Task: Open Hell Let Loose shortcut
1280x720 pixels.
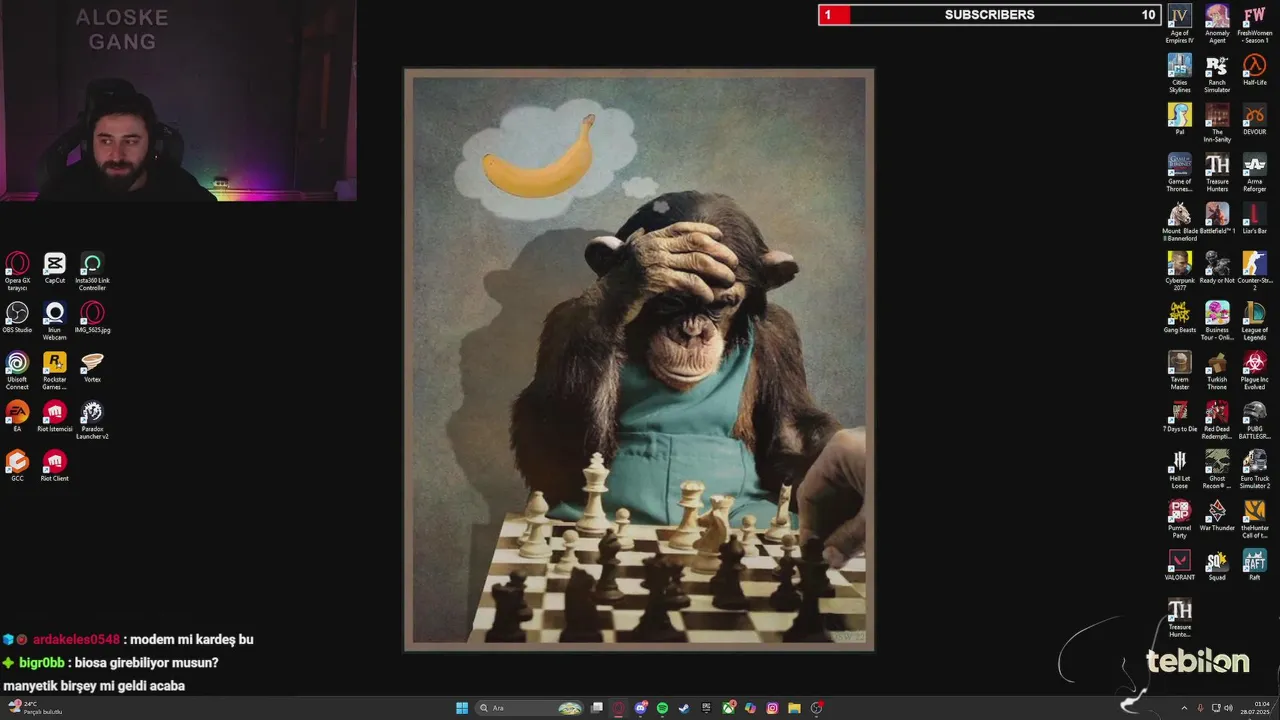Action: coord(1180,469)
